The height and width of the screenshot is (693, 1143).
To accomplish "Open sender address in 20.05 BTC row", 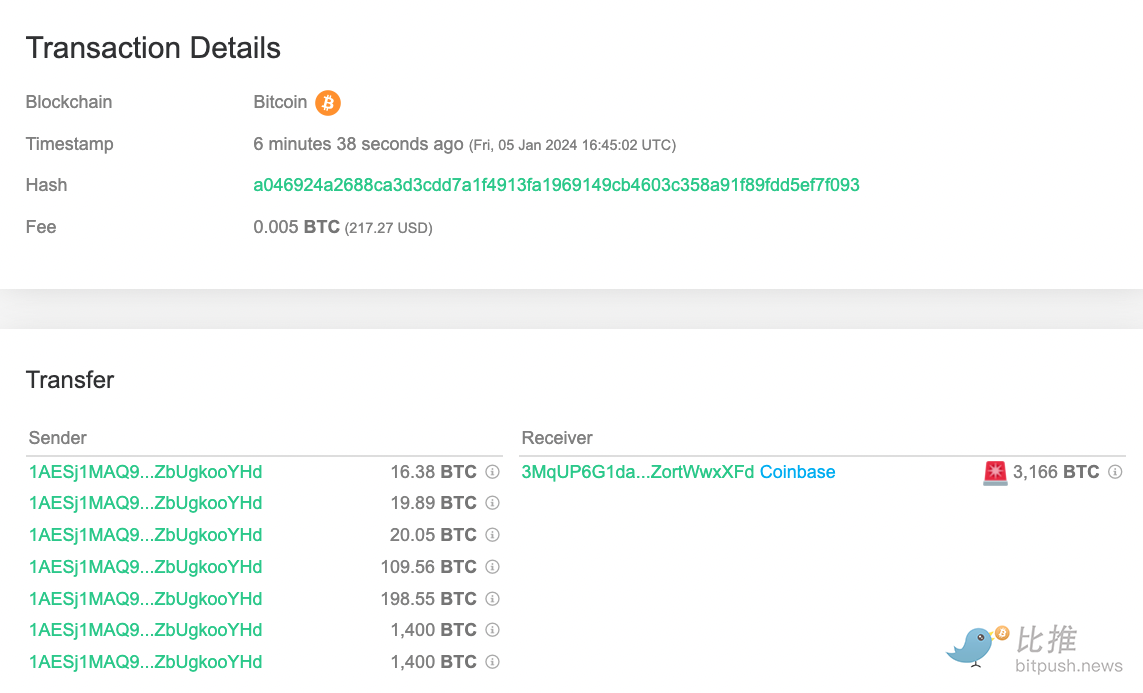I will click(146, 535).
